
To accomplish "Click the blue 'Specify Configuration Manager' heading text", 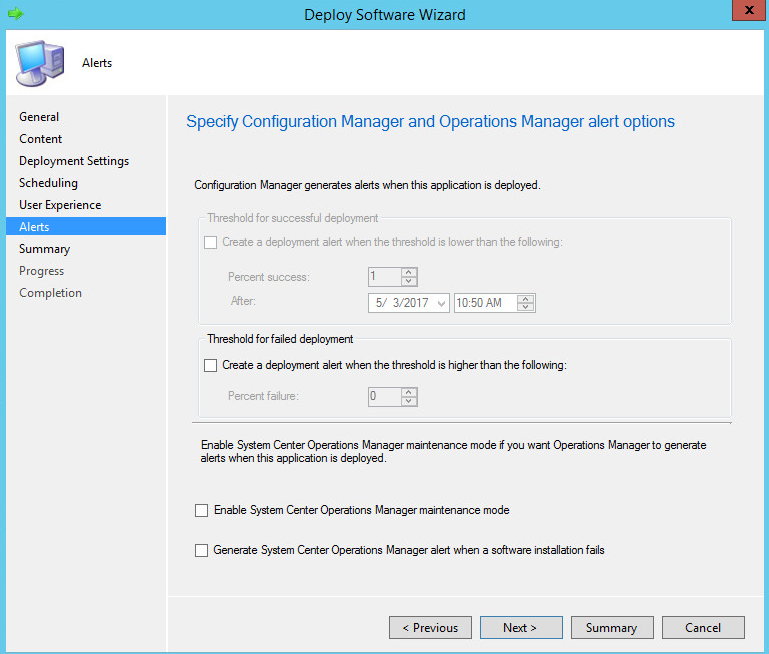I will pos(431,122).
